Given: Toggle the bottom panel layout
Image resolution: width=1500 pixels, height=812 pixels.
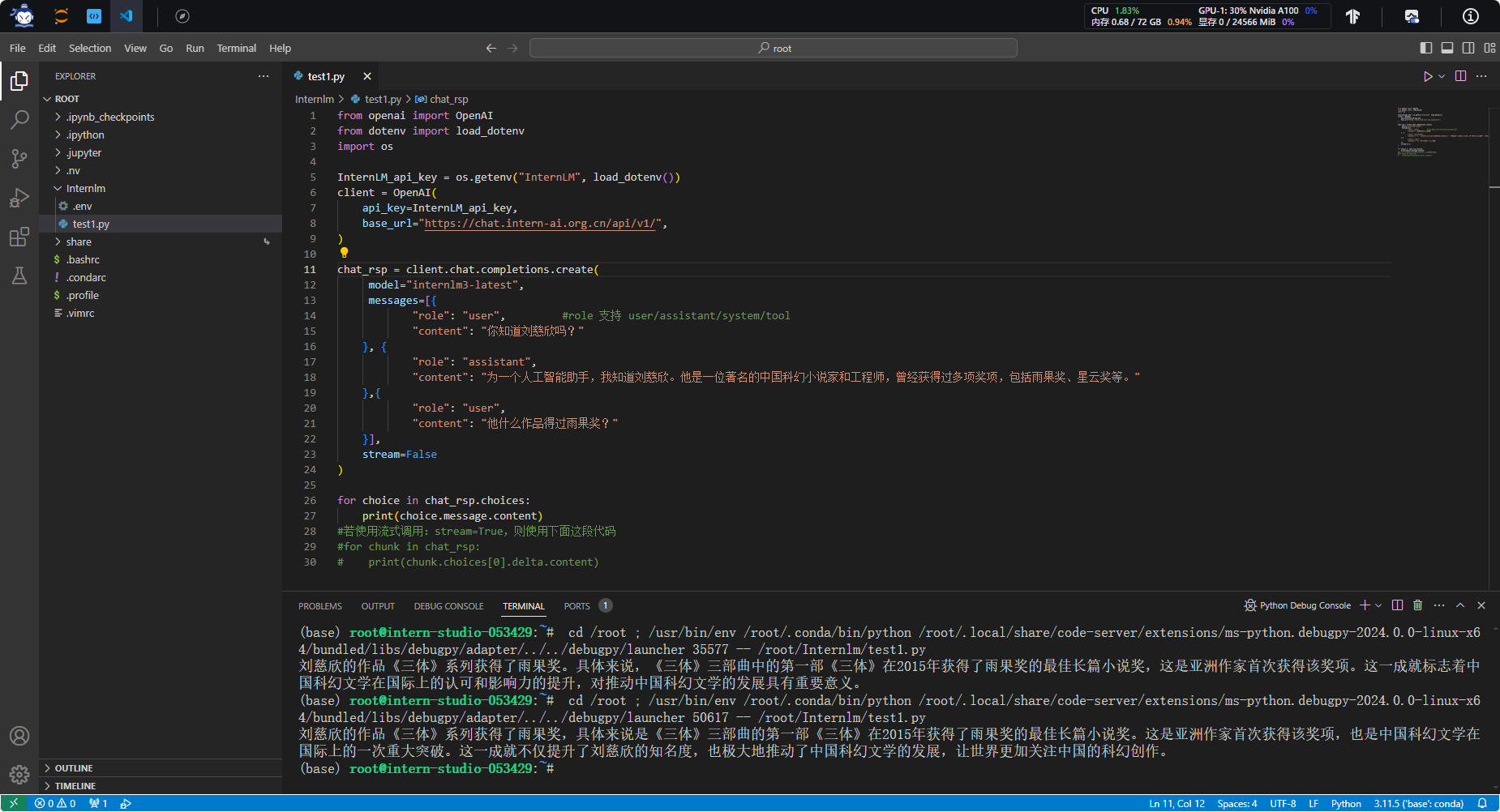Looking at the screenshot, I should coord(1447,49).
